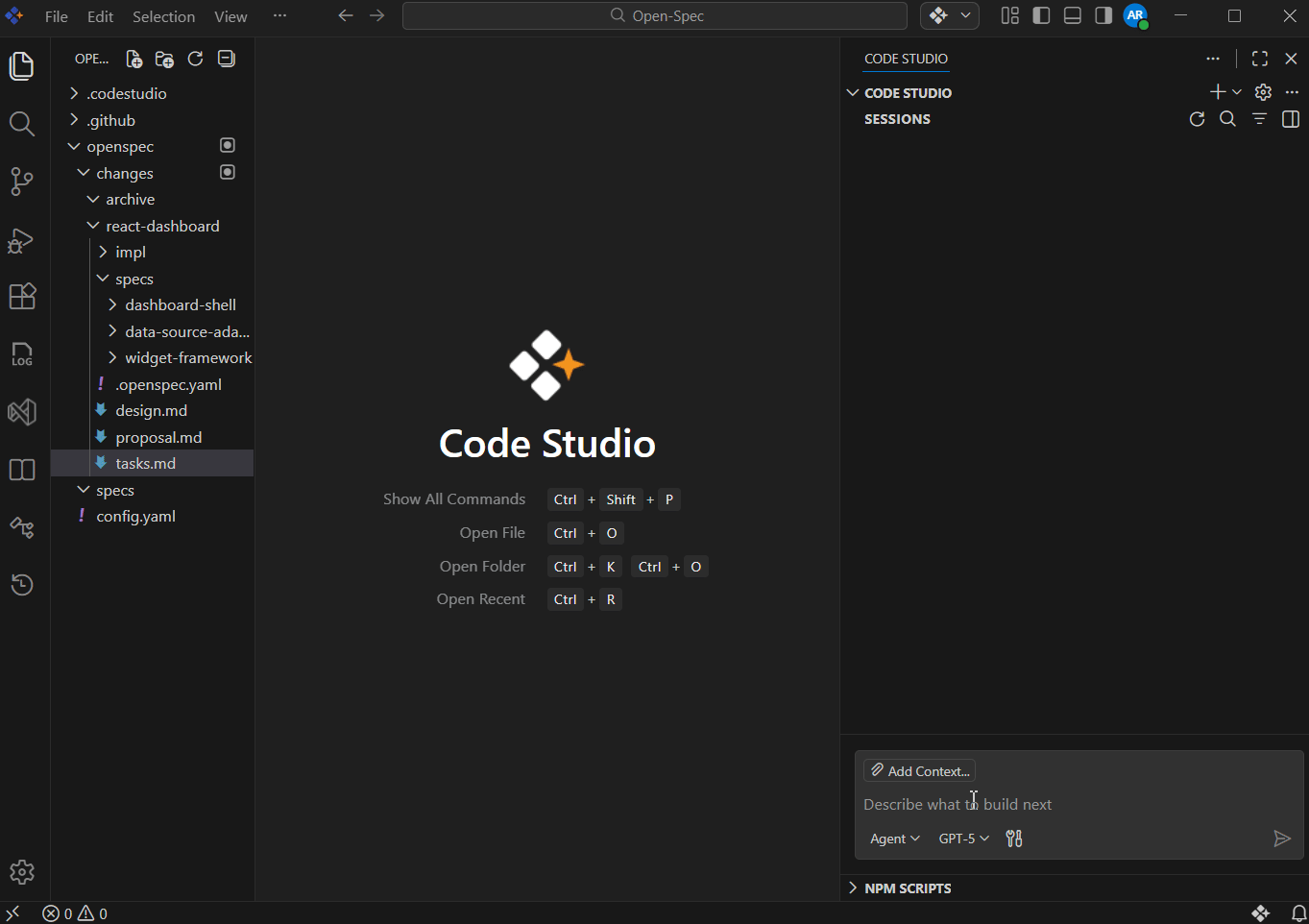Close the Code Studio panel
1309x924 pixels.
tap(1291, 59)
